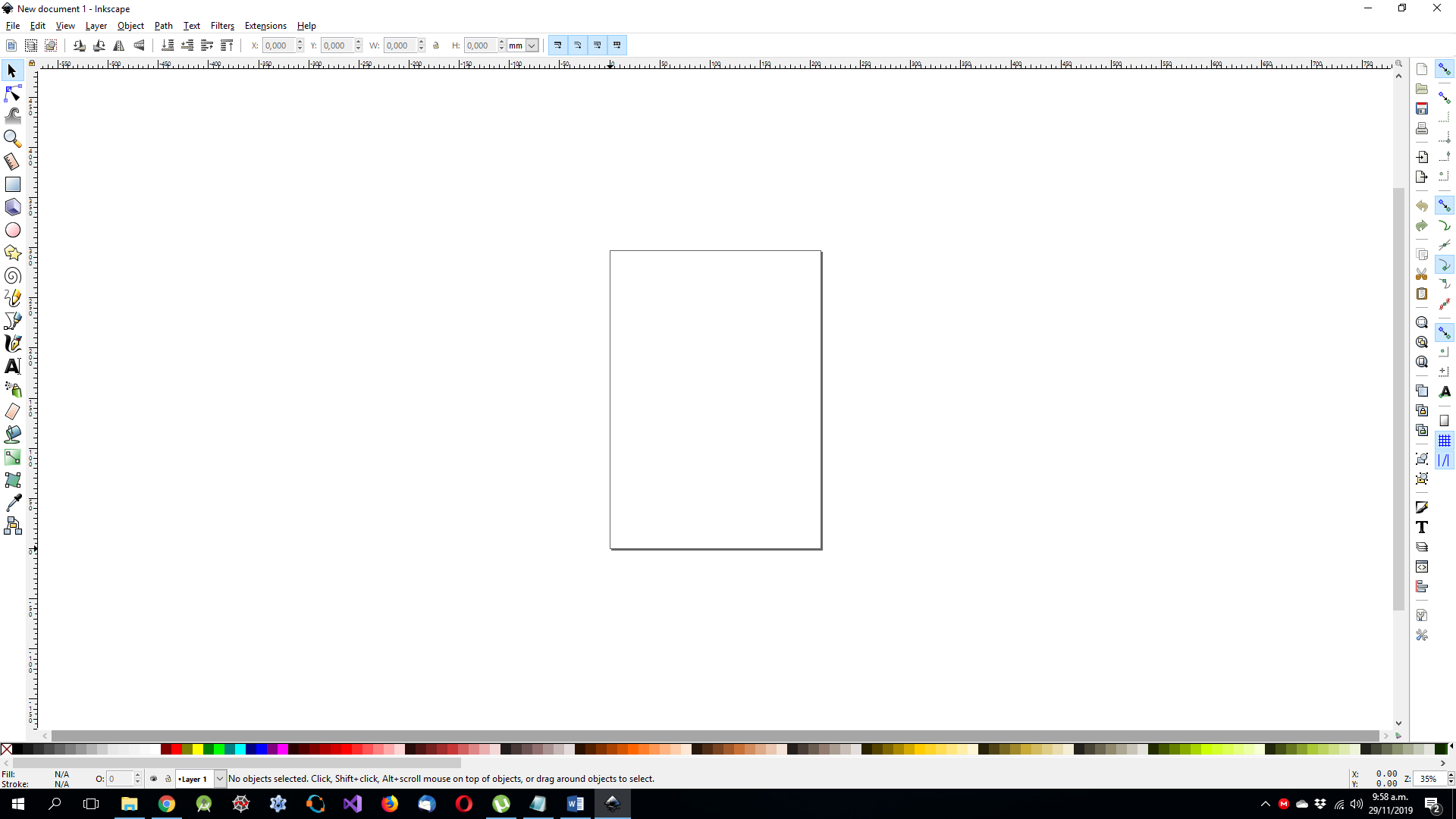Open the Extensions menu
1456x819 pixels.
point(265,25)
